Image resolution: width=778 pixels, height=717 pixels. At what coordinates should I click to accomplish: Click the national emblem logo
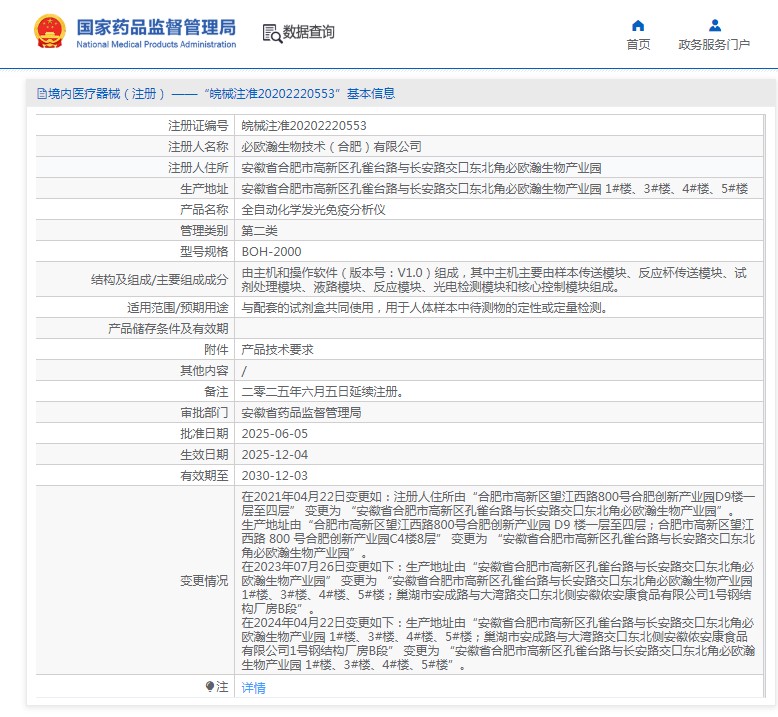coord(47,33)
